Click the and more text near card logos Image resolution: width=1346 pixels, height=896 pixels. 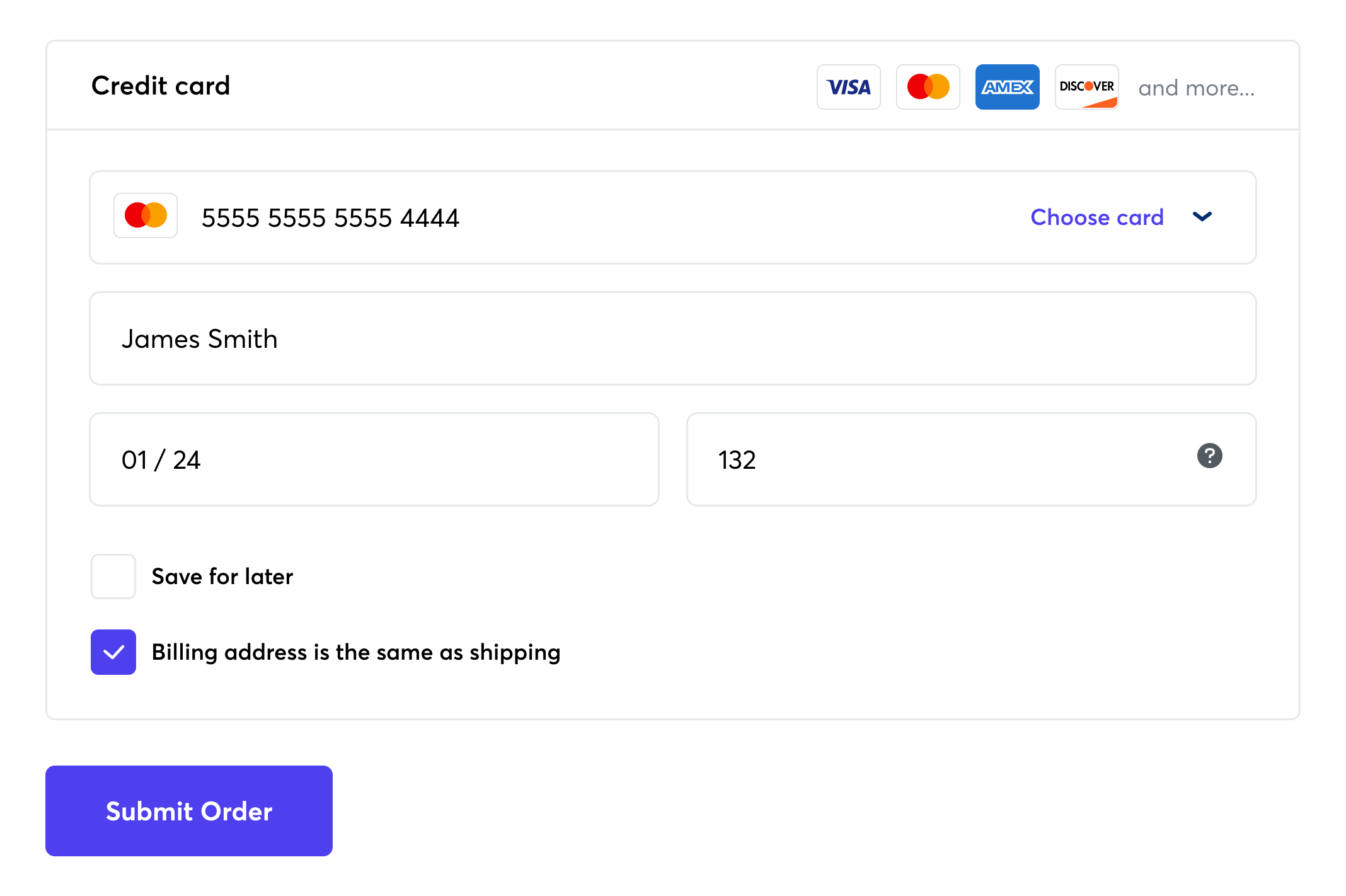pos(1195,88)
